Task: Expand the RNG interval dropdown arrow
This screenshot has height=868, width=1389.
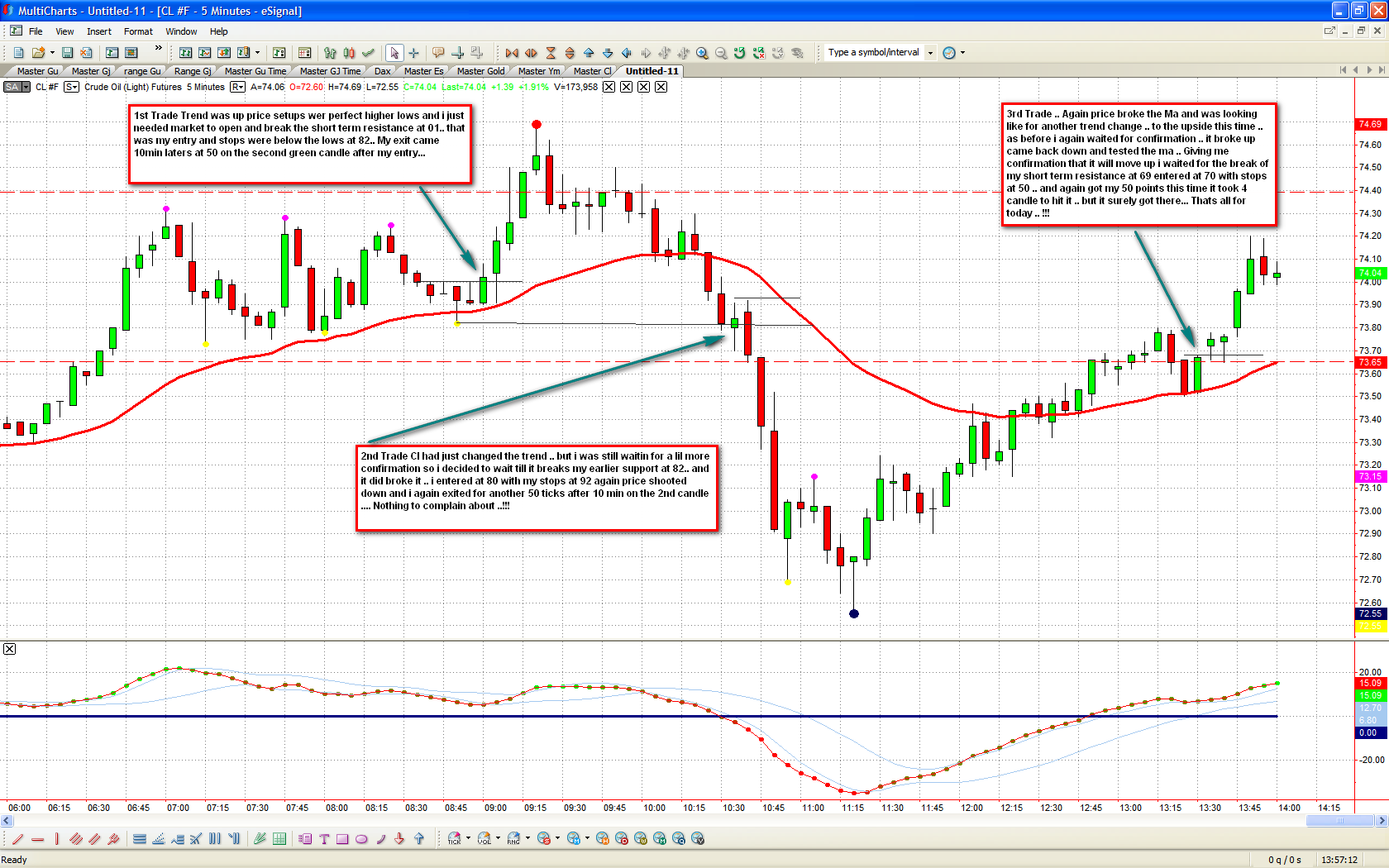Action: point(528,838)
